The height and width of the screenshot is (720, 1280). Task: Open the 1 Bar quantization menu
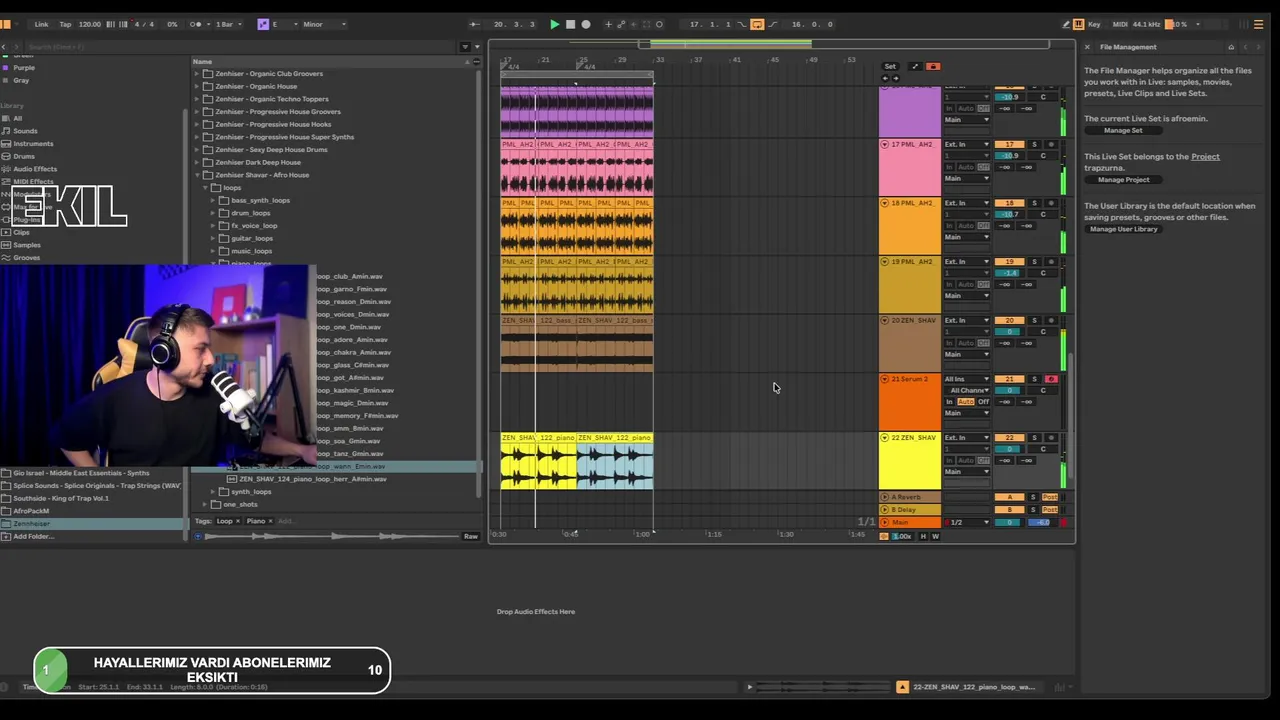(229, 24)
